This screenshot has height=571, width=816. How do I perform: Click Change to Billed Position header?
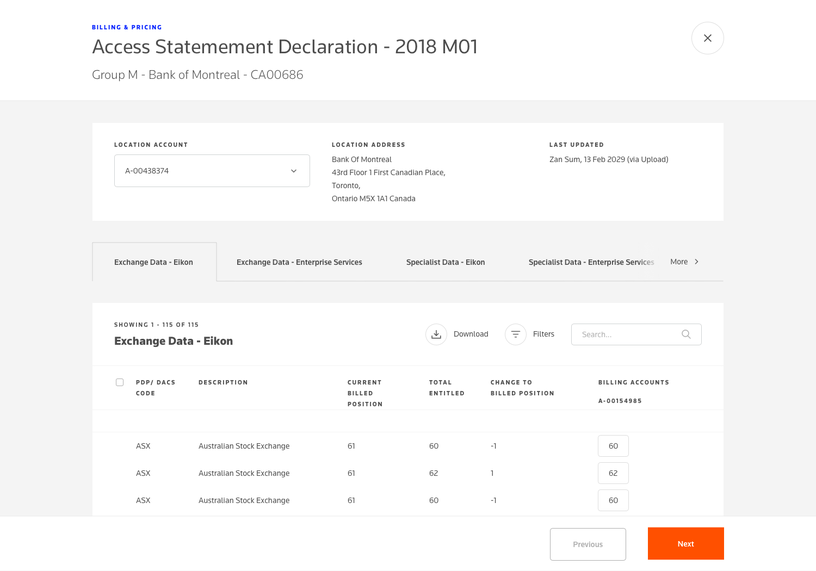tap(522, 388)
